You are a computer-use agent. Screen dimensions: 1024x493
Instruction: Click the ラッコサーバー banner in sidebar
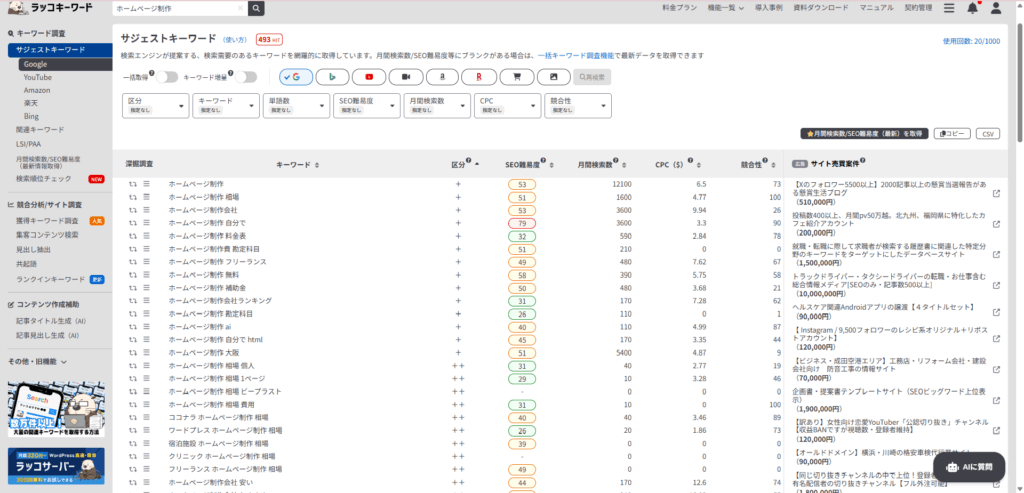pos(56,465)
